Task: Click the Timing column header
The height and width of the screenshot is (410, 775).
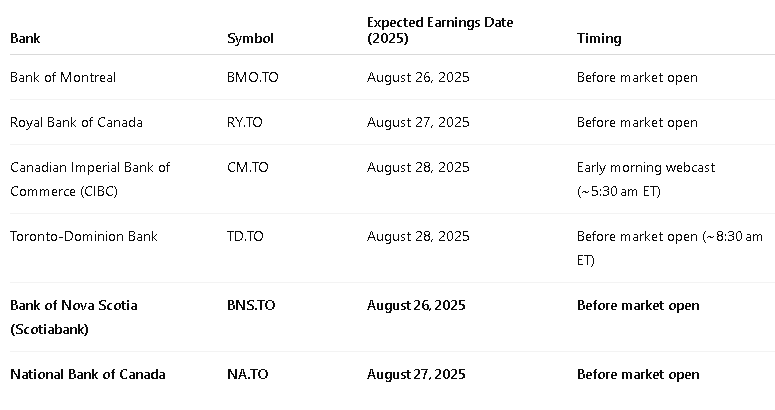Action: point(599,38)
